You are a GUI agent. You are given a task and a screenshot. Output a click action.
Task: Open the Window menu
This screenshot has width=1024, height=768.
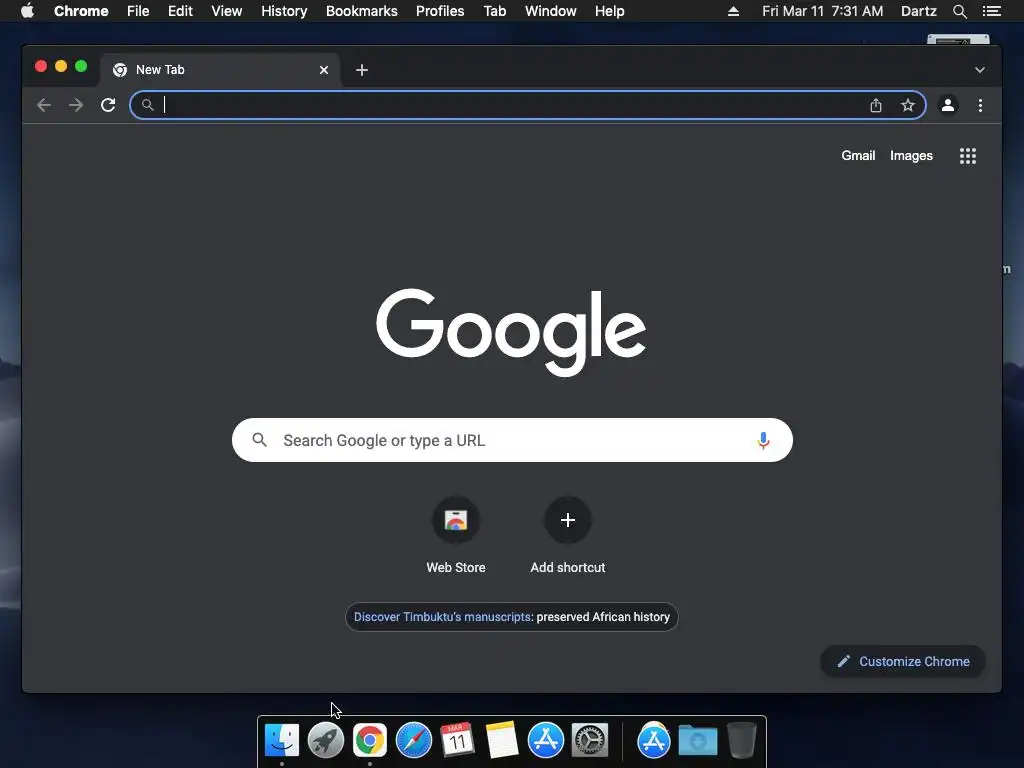(x=551, y=11)
